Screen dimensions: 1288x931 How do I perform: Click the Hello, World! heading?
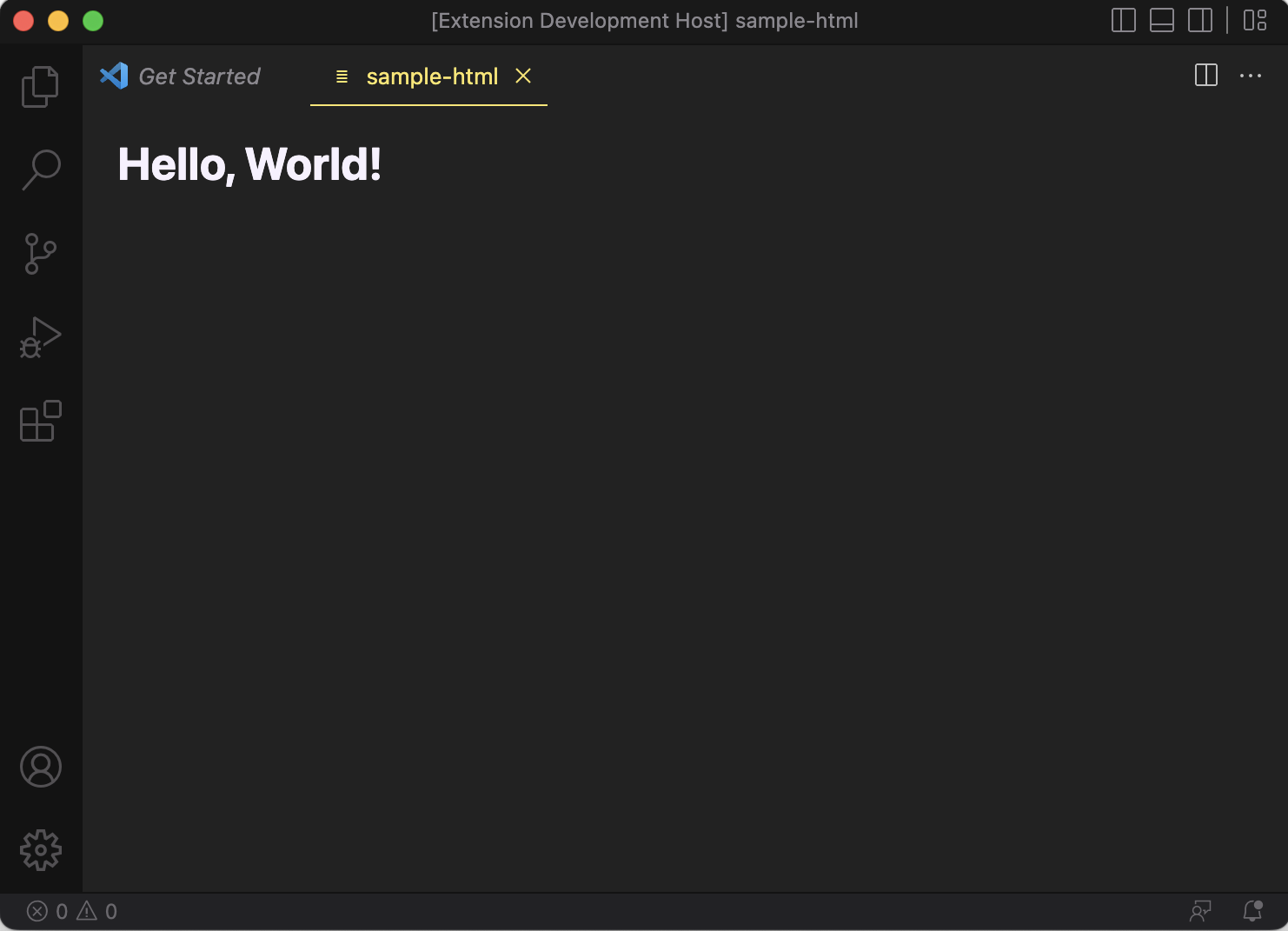pos(249,164)
